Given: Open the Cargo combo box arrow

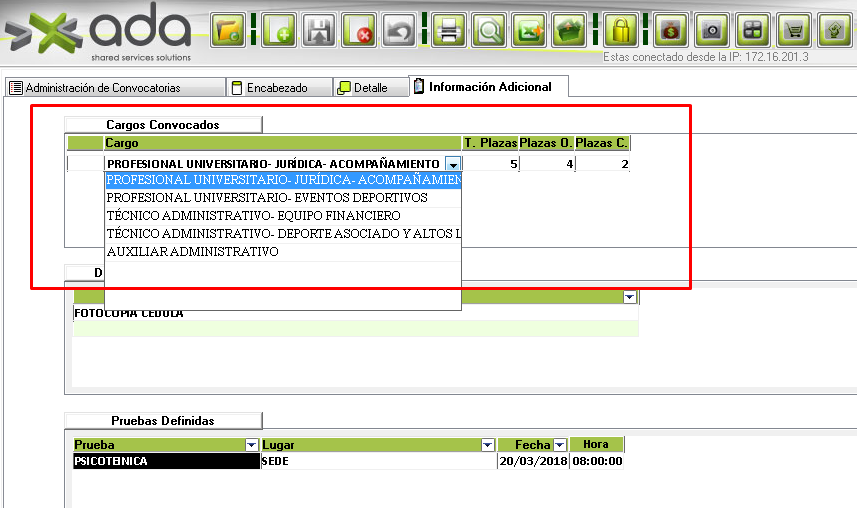Looking at the screenshot, I should [454, 164].
